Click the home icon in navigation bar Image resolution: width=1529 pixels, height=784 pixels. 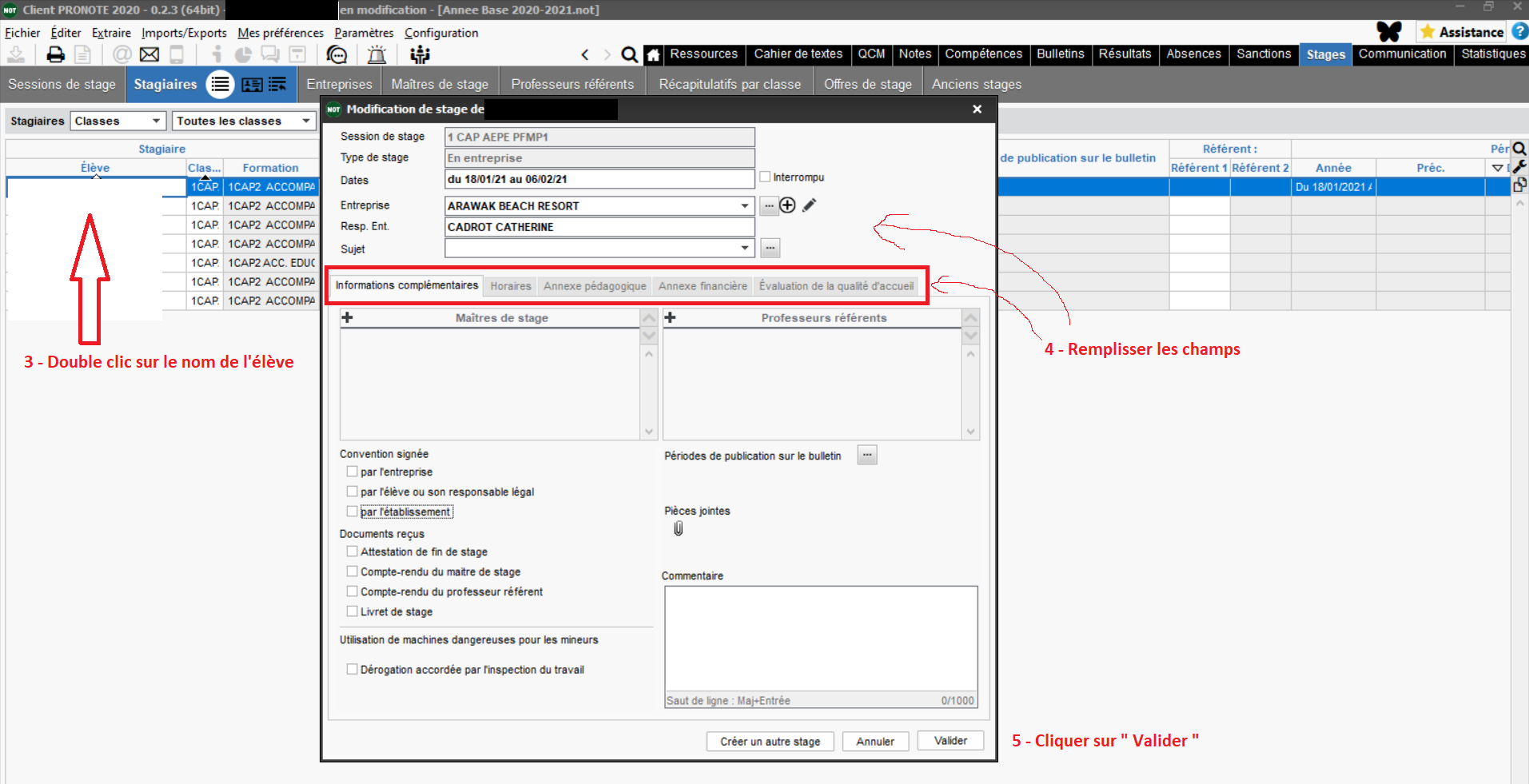pyautogui.click(x=653, y=55)
